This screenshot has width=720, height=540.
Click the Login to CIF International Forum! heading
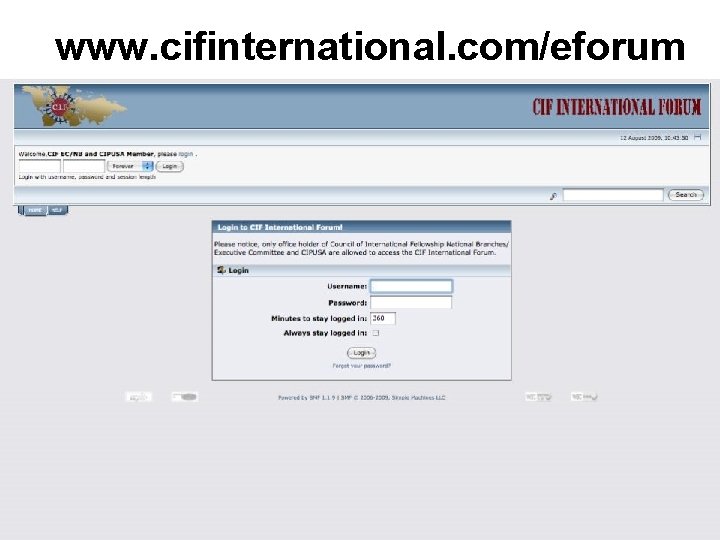tap(280, 227)
